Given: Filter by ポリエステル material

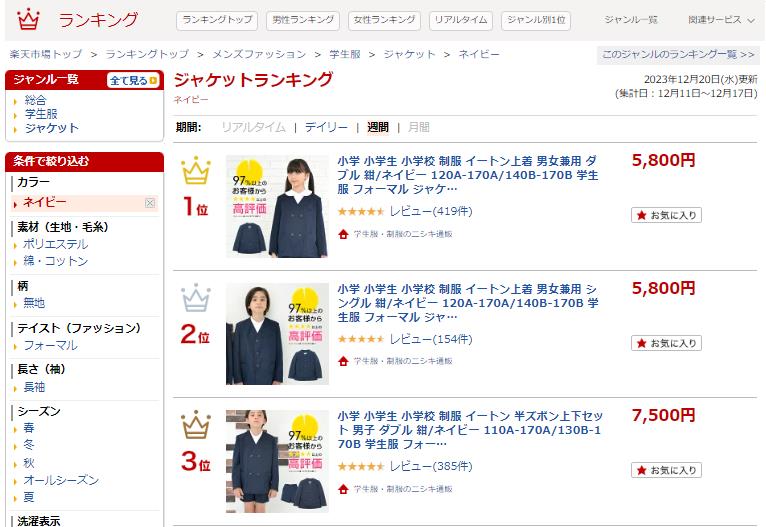Looking at the screenshot, I should click(x=56, y=244).
